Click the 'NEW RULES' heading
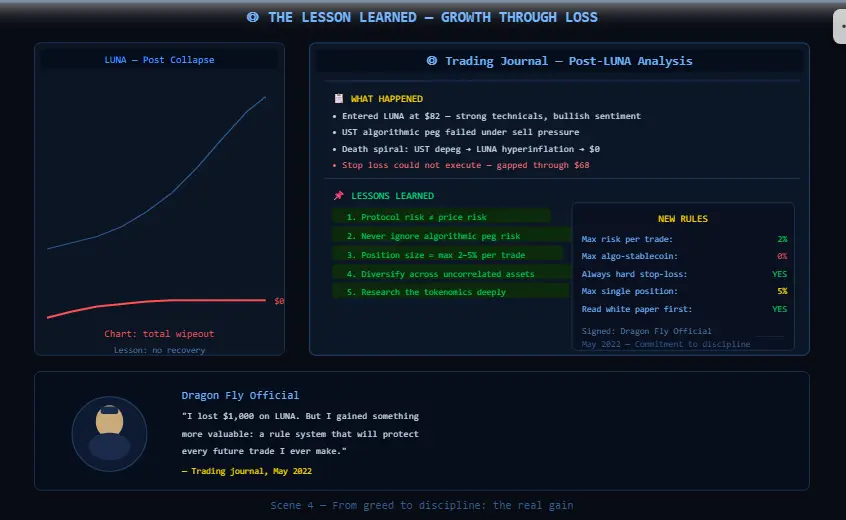The width and height of the screenshot is (846, 520). coord(683,218)
